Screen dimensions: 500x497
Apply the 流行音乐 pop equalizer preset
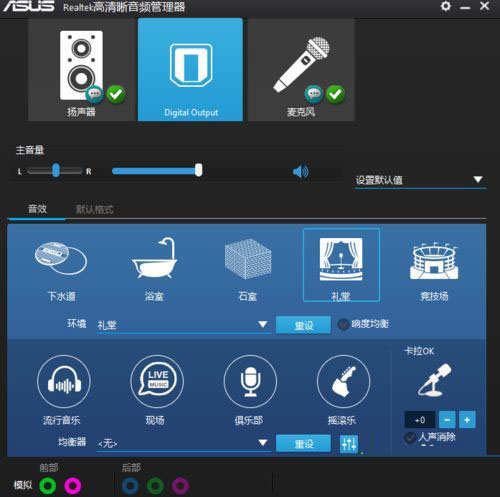pyautogui.click(x=63, y=382)
